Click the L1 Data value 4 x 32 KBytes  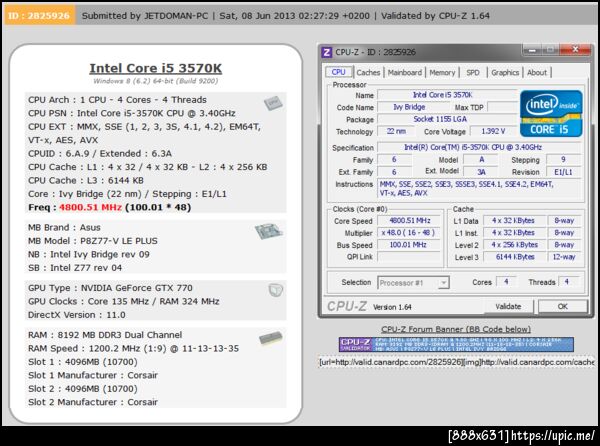(x=513, y=221)
